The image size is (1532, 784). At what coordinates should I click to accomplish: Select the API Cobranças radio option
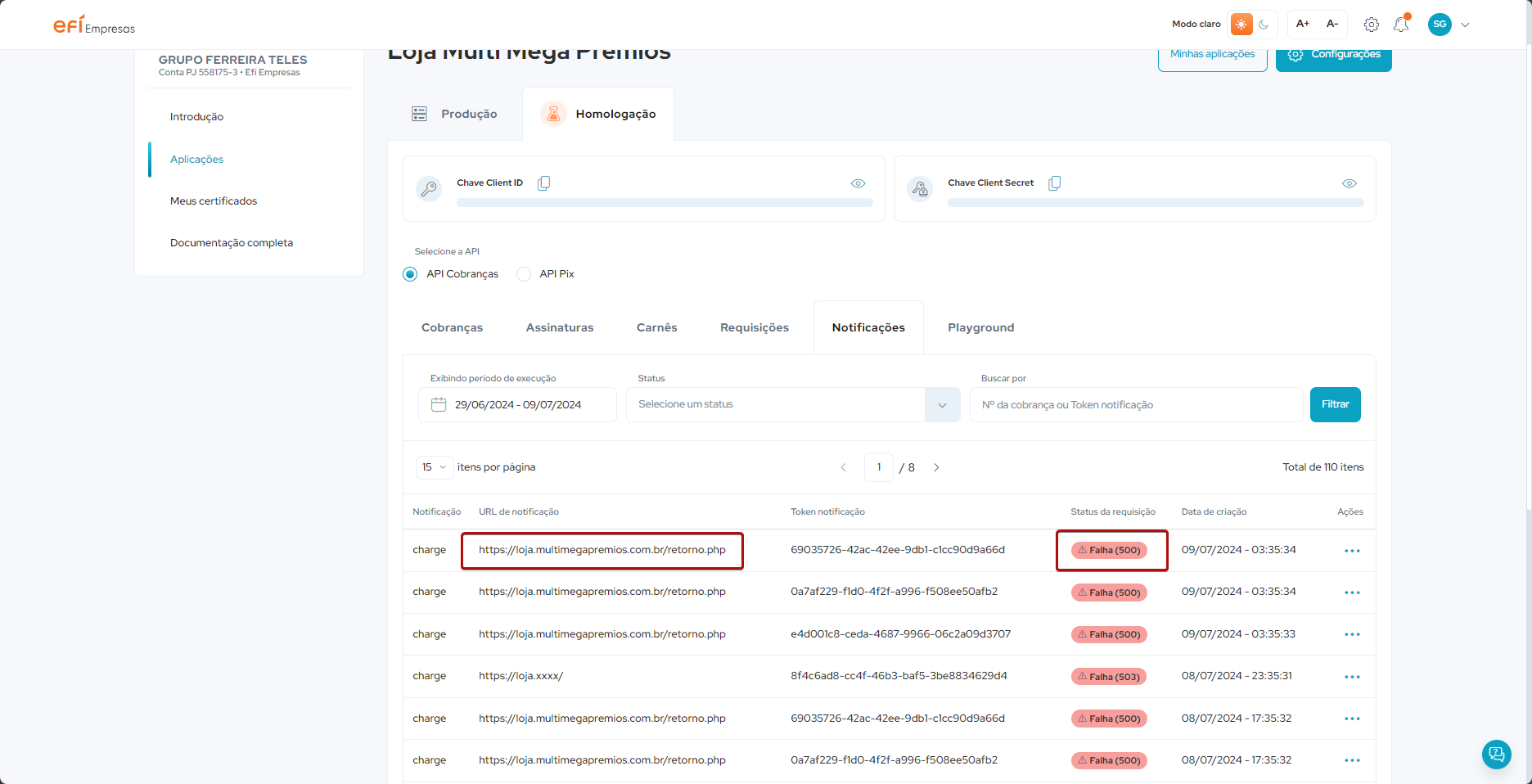coord(410,274)
